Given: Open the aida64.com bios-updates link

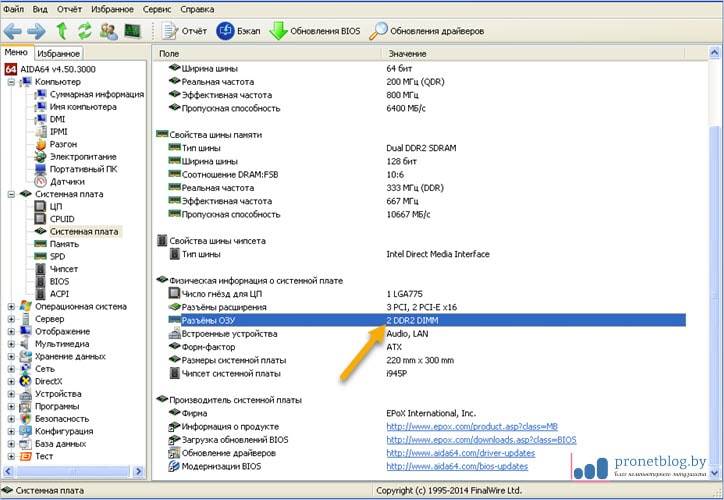Looking at the screenshot, I should [x=457, y=466].
